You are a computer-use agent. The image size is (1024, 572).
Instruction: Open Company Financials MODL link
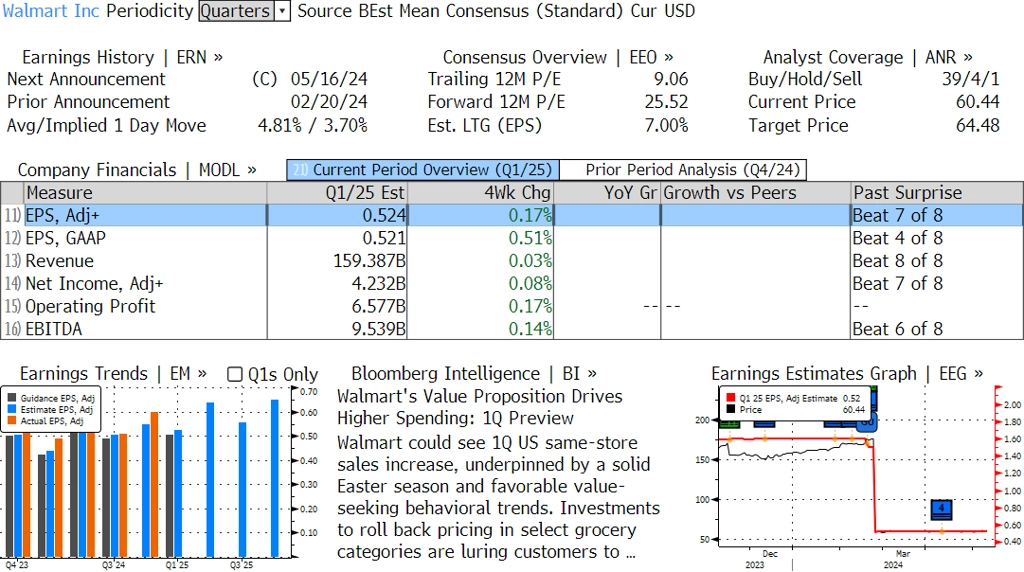(137, 170)
